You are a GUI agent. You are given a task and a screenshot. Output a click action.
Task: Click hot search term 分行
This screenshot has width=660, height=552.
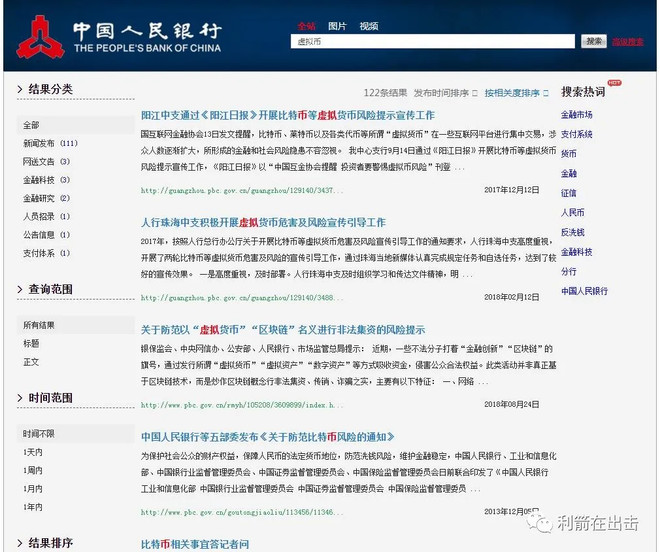click(x=569, y=271)
